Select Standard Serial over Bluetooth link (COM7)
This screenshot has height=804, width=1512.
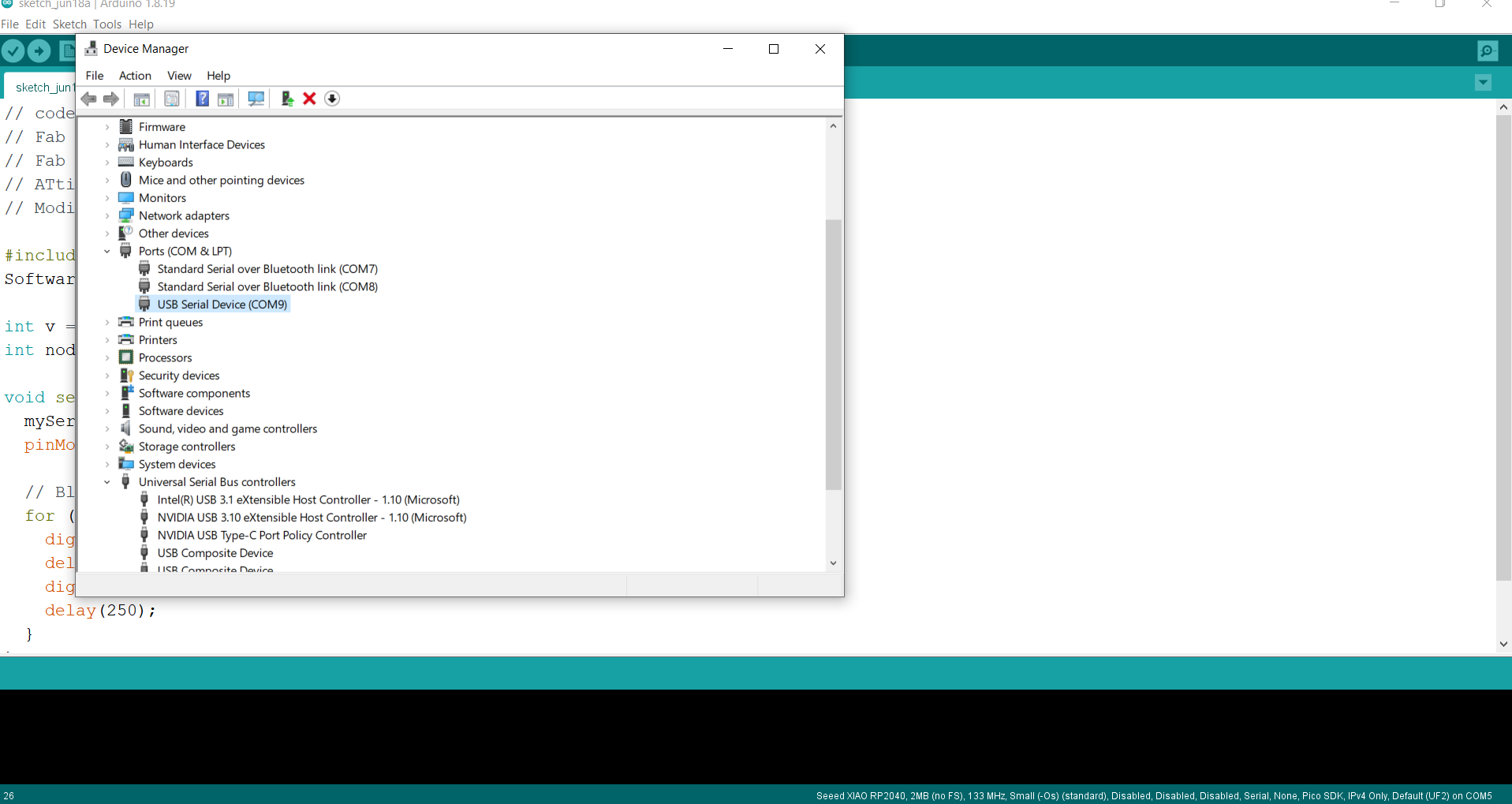pyautogui.click(x=267, y=269)
